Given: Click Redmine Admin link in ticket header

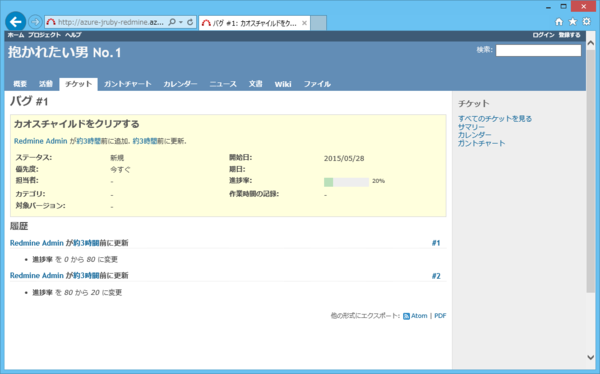Looking at the screenshot, I should pyautogui.click(x=41, y=141).
